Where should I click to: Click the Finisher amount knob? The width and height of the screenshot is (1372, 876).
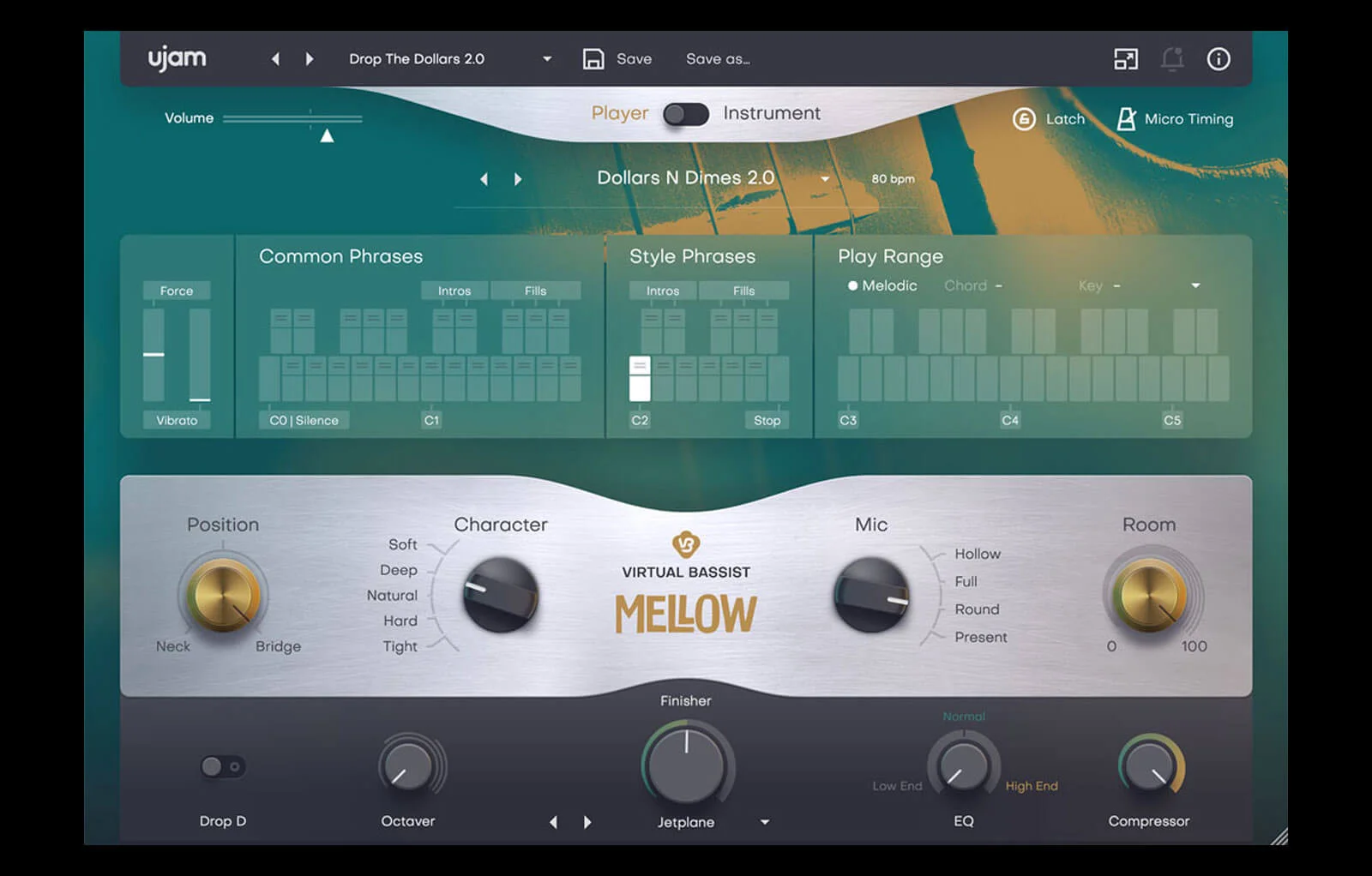[686, 765]
